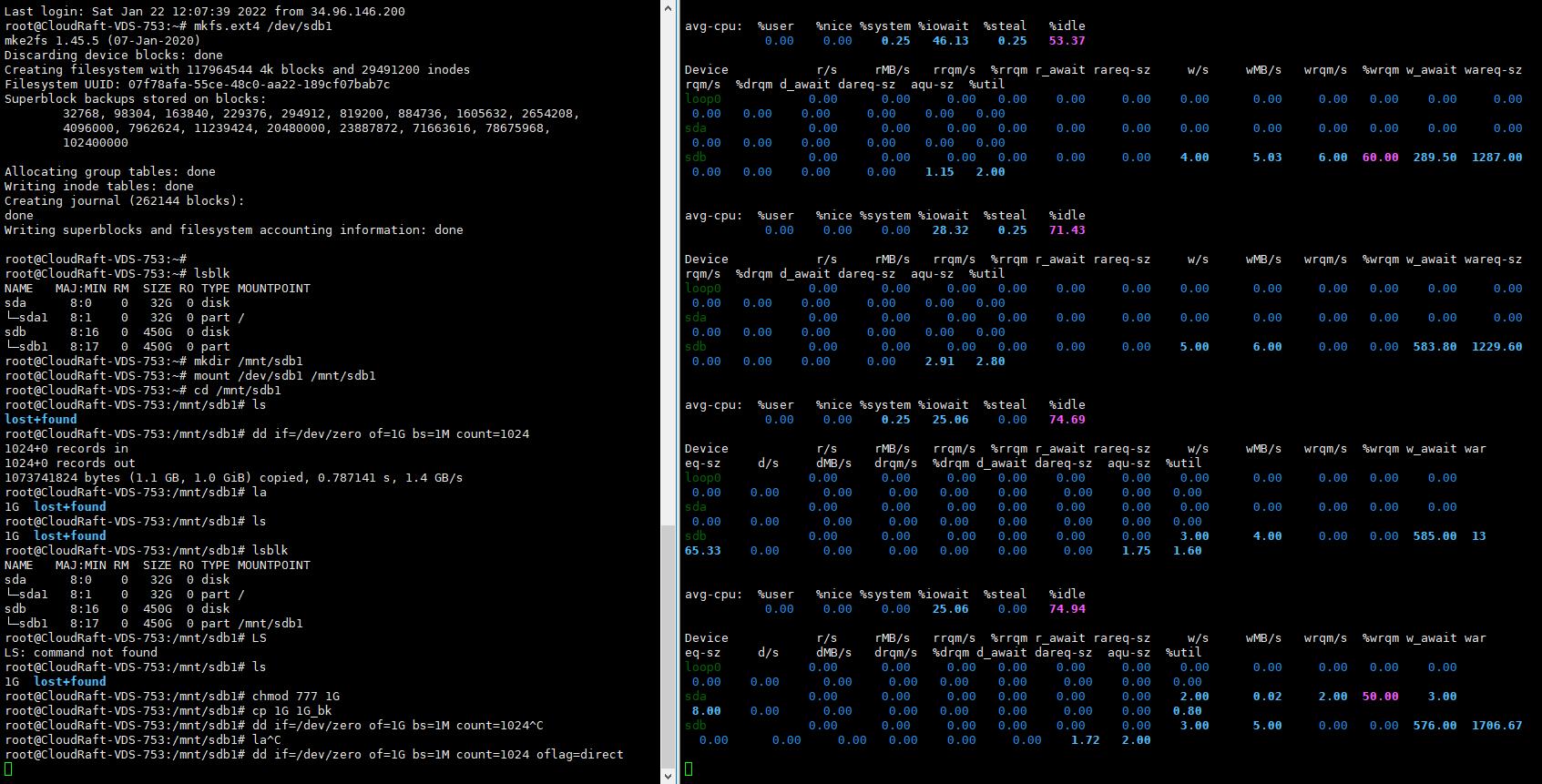
Task: Click the 'Discarding device blocks: done' line
Action: [x=114, y=56]
